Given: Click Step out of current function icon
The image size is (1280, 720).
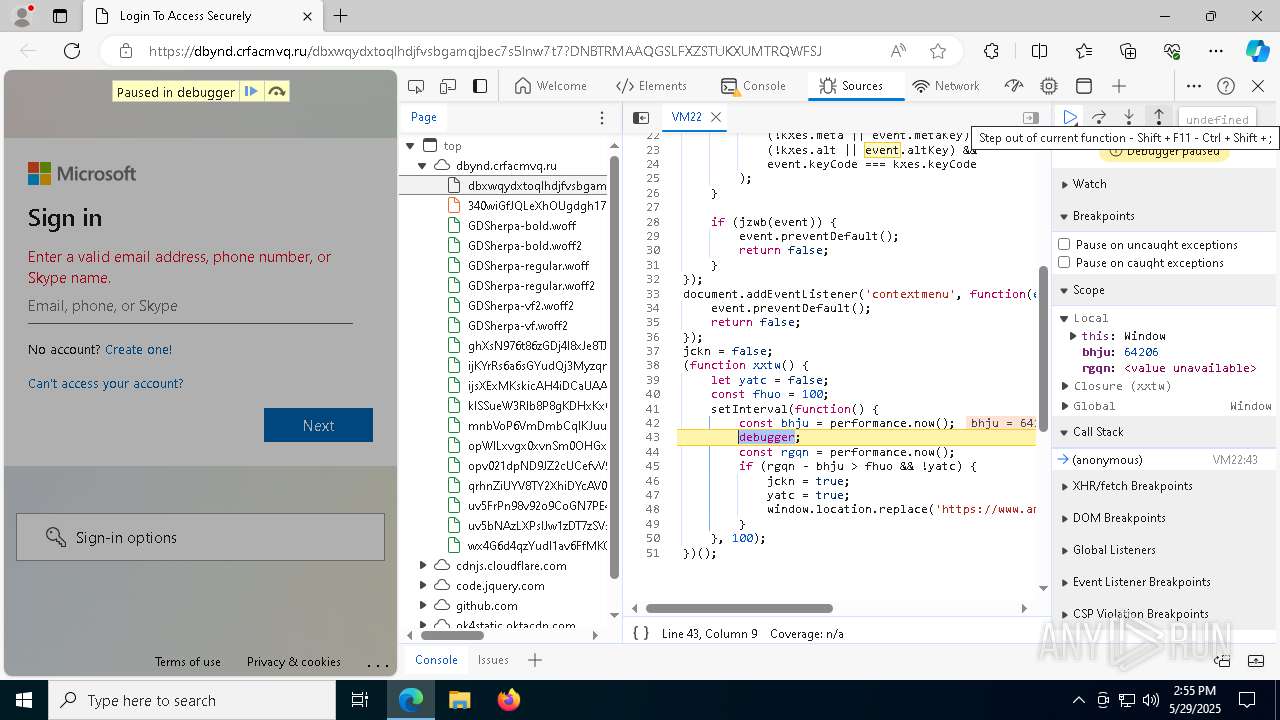Looking at the screenshot, I should [1158, 118].
